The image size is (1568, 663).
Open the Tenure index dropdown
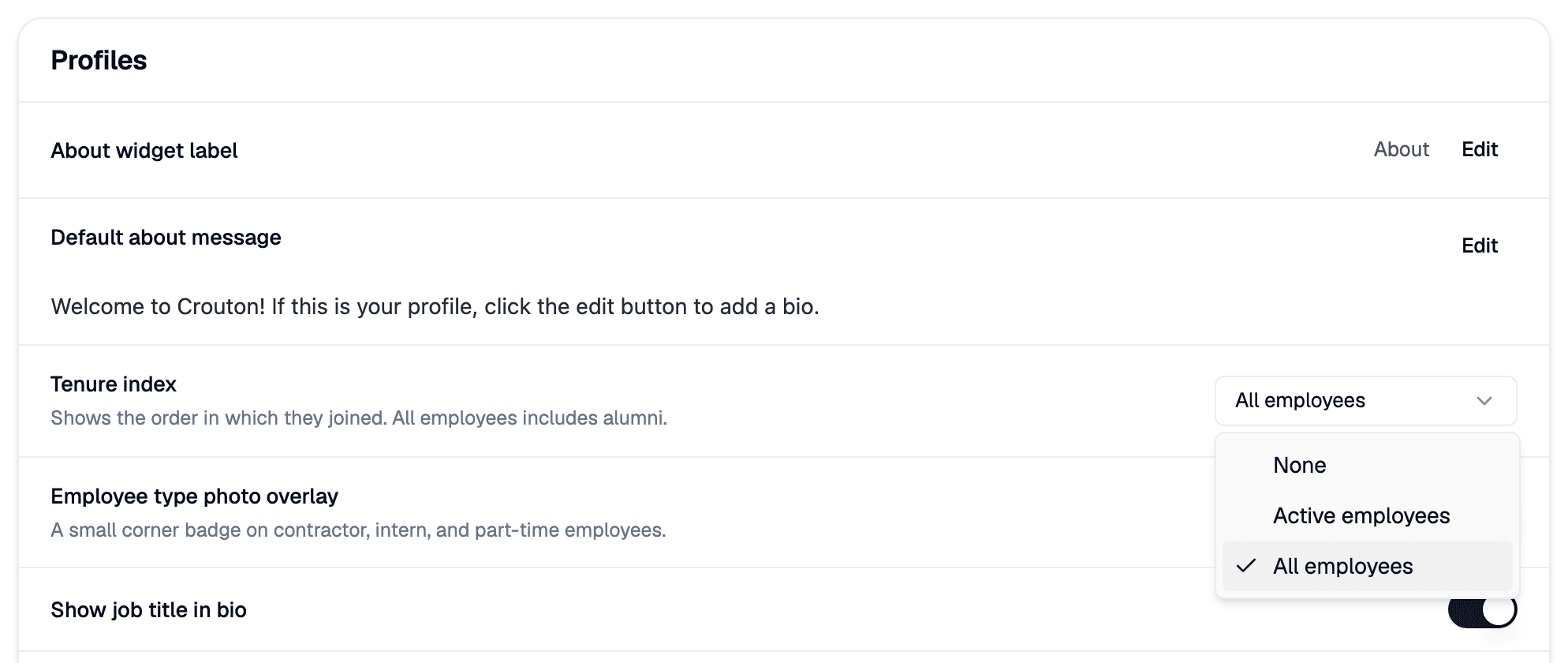[x=1365, y=401]
